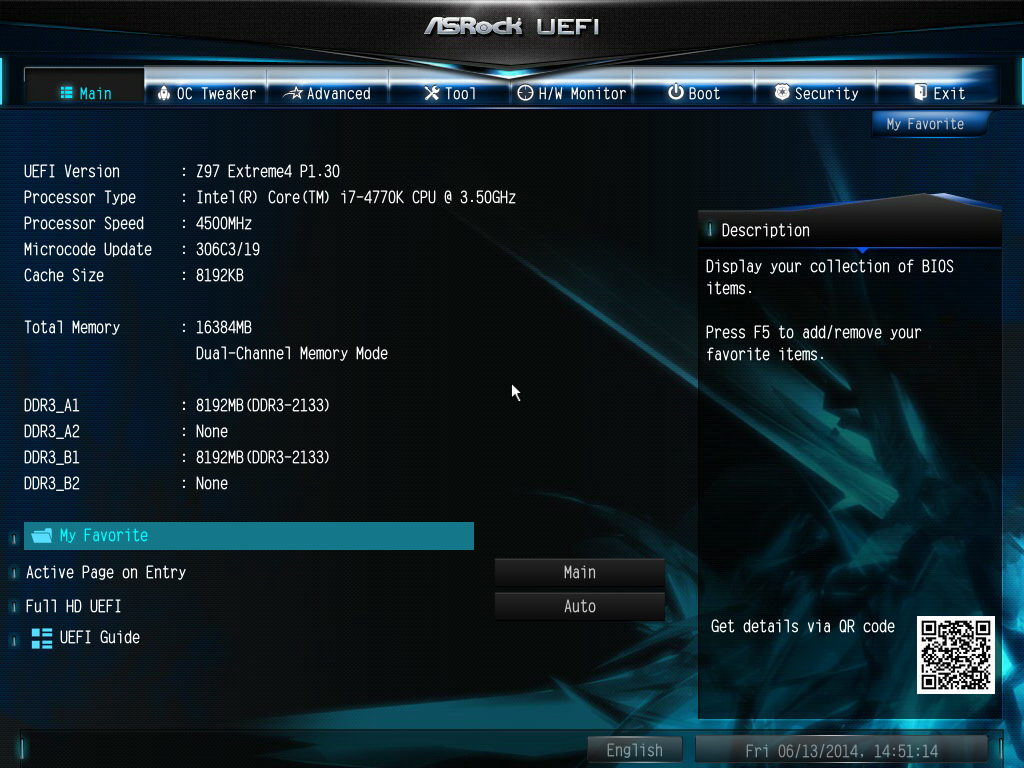Click the Main tab list icon
This screenshot has height=768, width=1024.
point(67,93)
